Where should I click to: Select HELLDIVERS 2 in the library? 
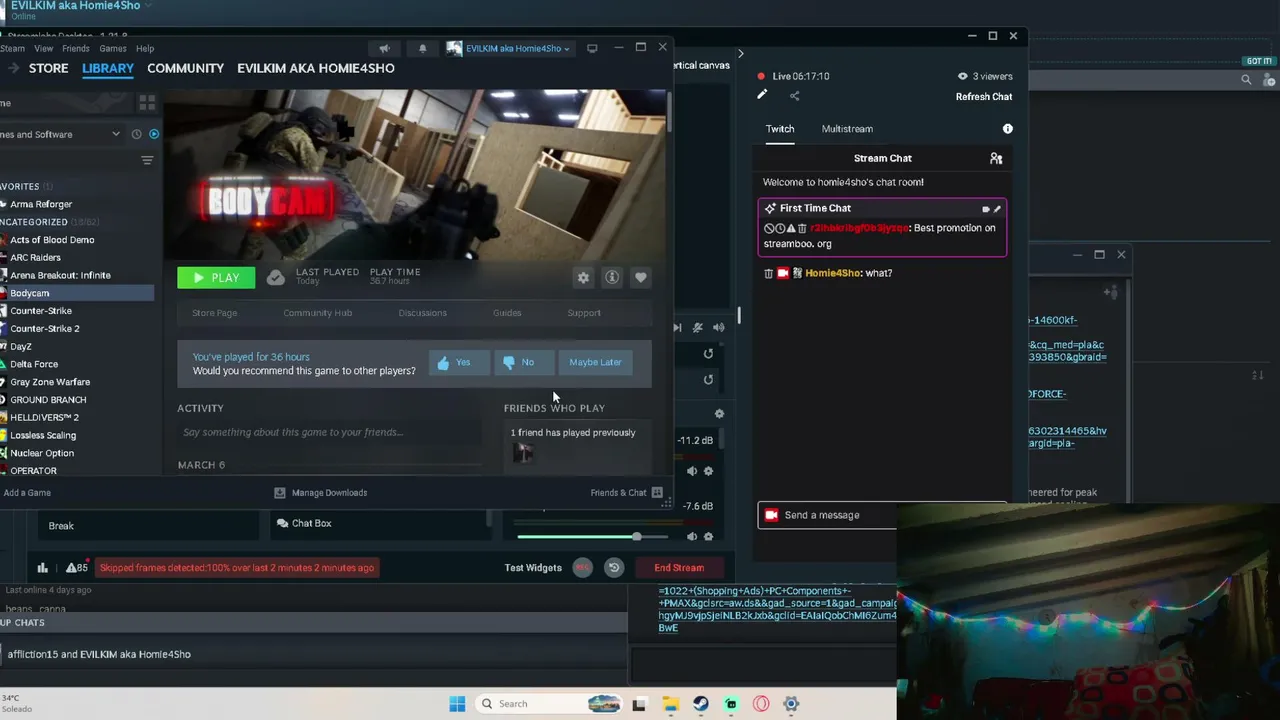point(44,417)
